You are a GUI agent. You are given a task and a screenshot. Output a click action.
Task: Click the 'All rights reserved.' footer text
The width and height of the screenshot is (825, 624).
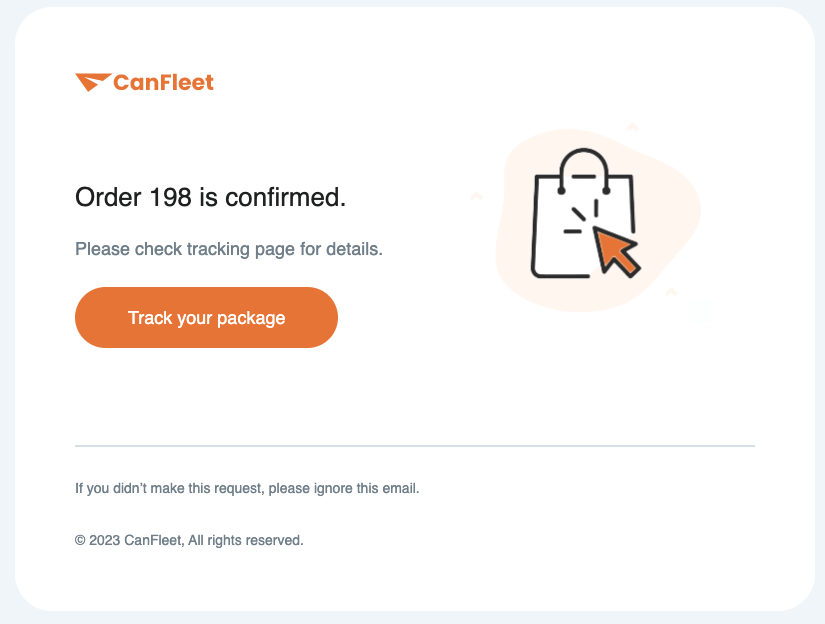click(246, 540)
